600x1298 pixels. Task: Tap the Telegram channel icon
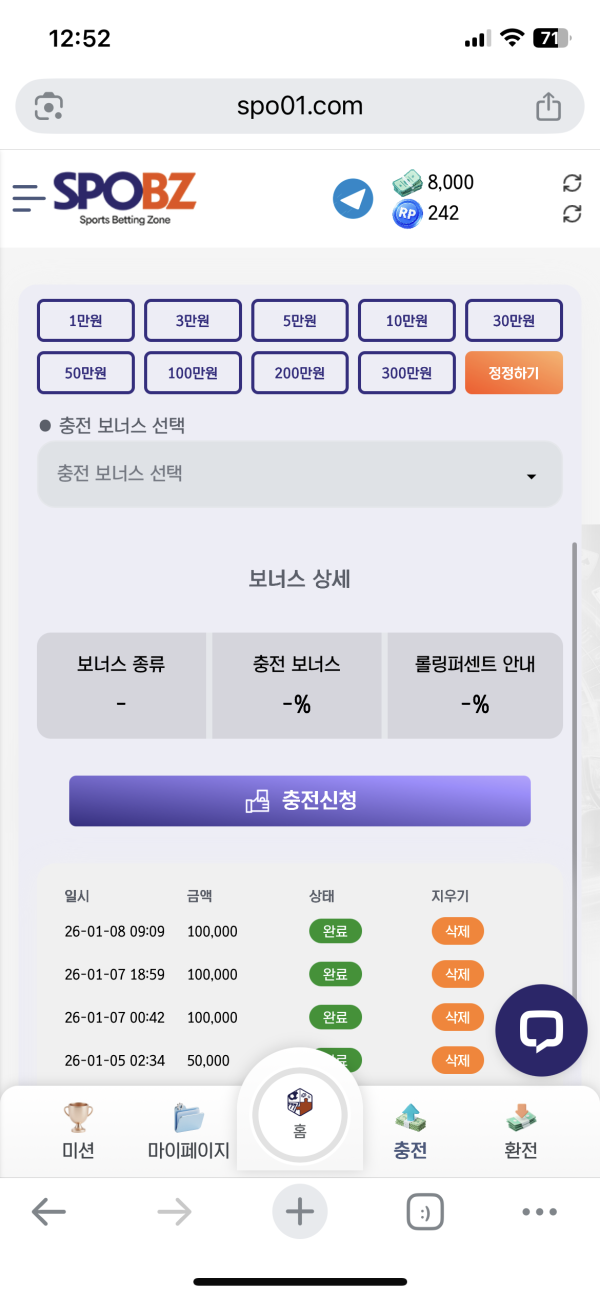click(x=352, y=198)
